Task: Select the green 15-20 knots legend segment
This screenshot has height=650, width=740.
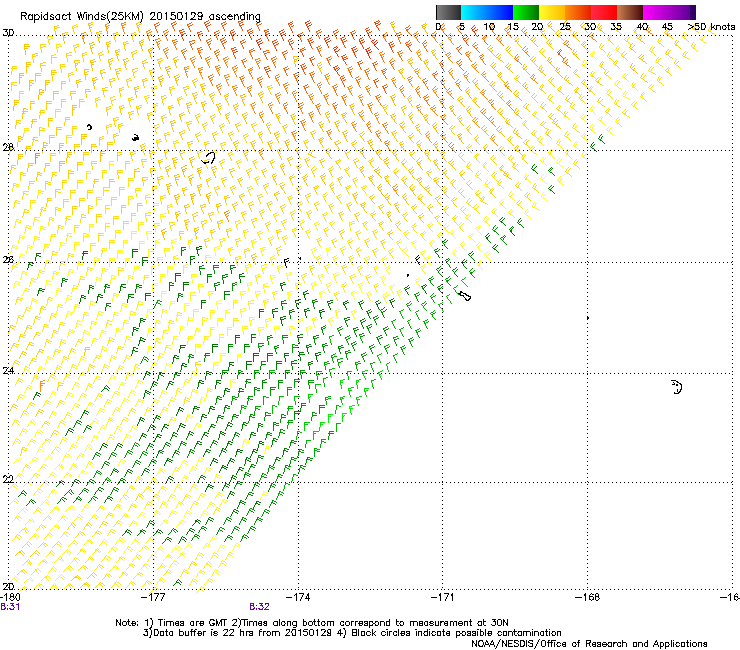Action: [526, 12]
